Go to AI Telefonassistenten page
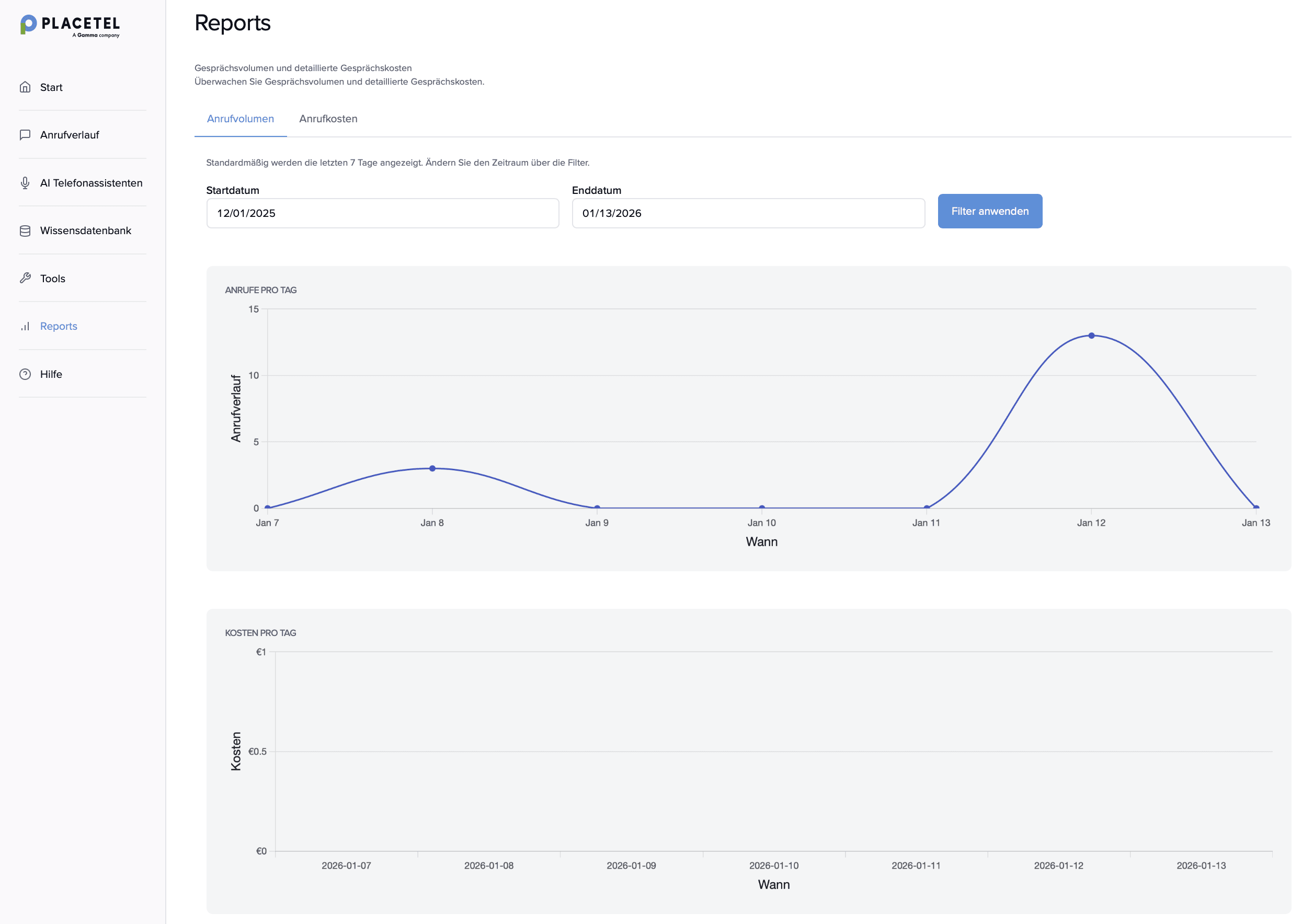The width and height of the screenshot is (1302, 924). tap(91, 182)
